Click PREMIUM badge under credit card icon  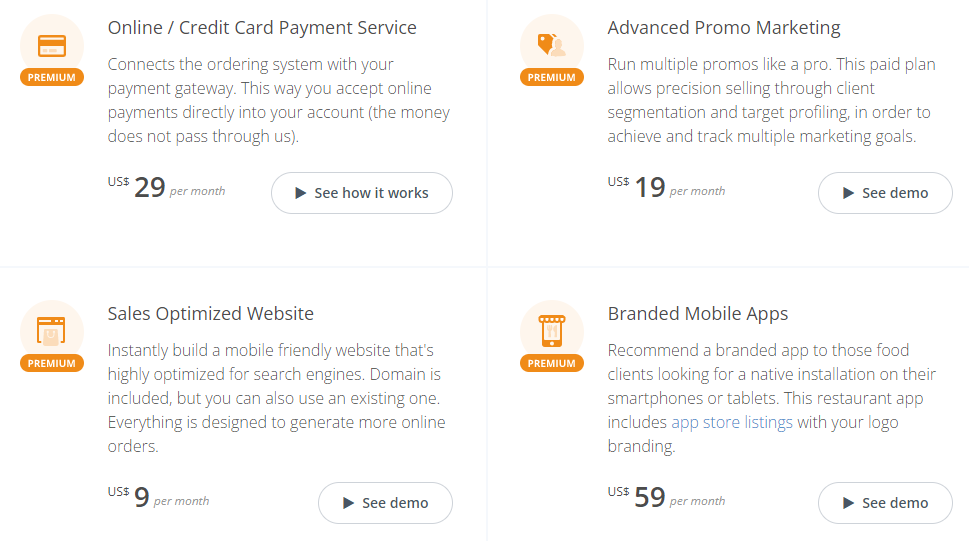point(52,77)
